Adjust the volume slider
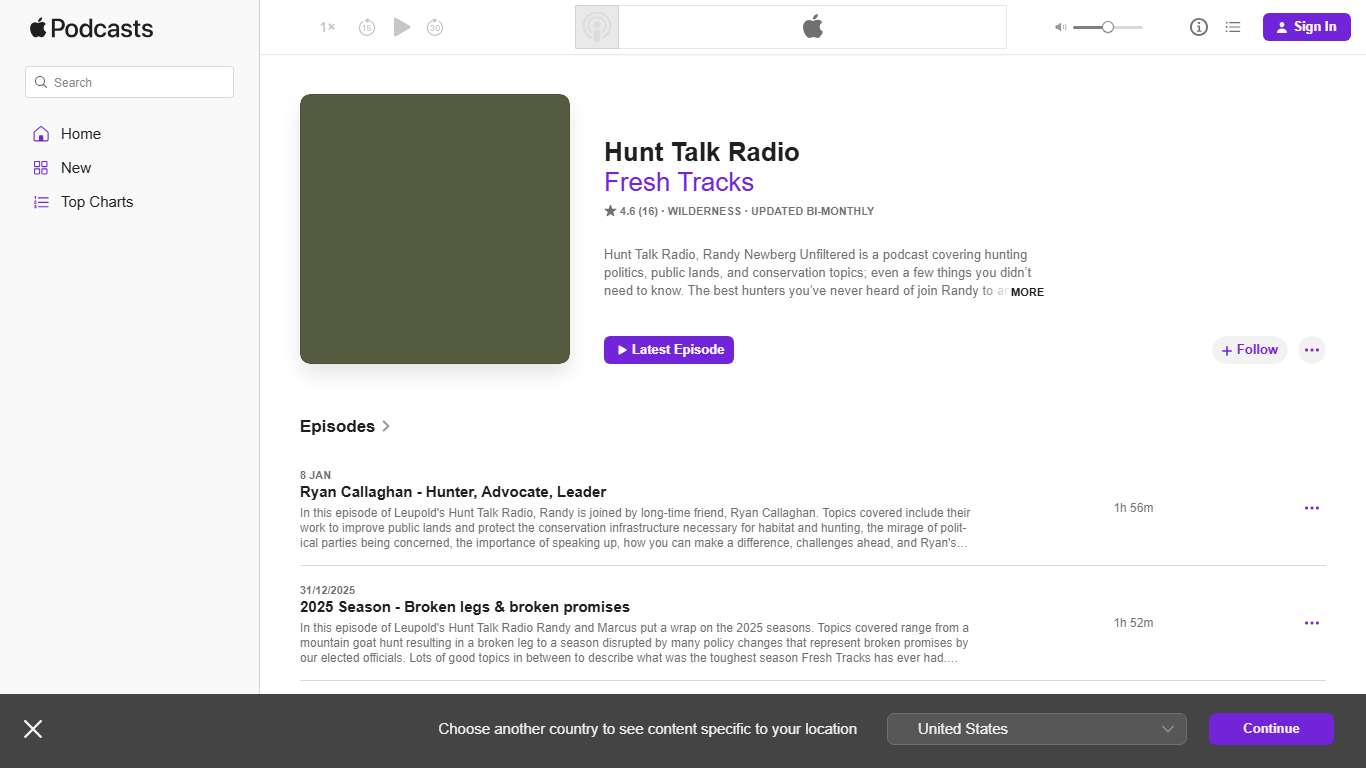 click(x=1107, y=27)
